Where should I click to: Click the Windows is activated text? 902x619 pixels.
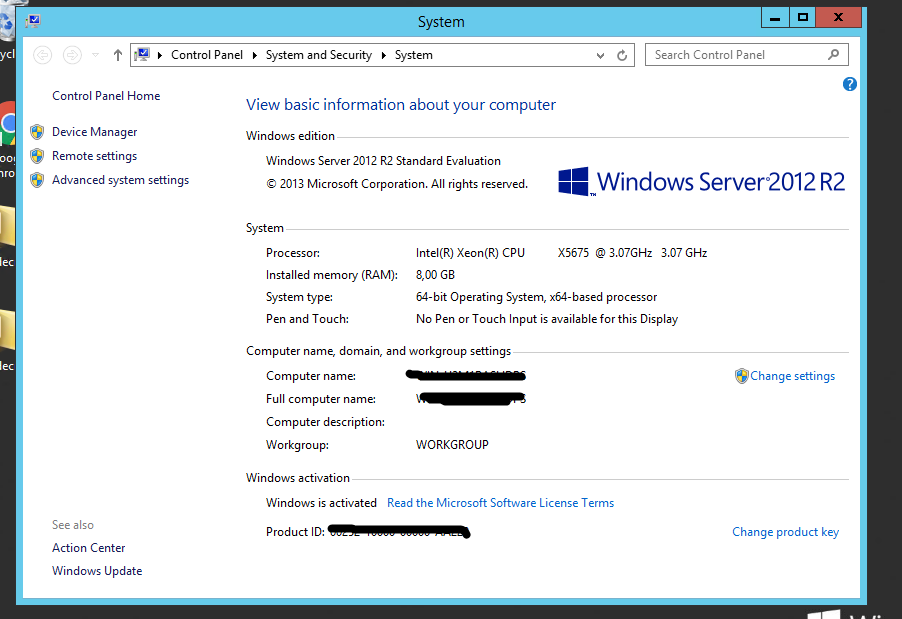click(x=321, y=503)
